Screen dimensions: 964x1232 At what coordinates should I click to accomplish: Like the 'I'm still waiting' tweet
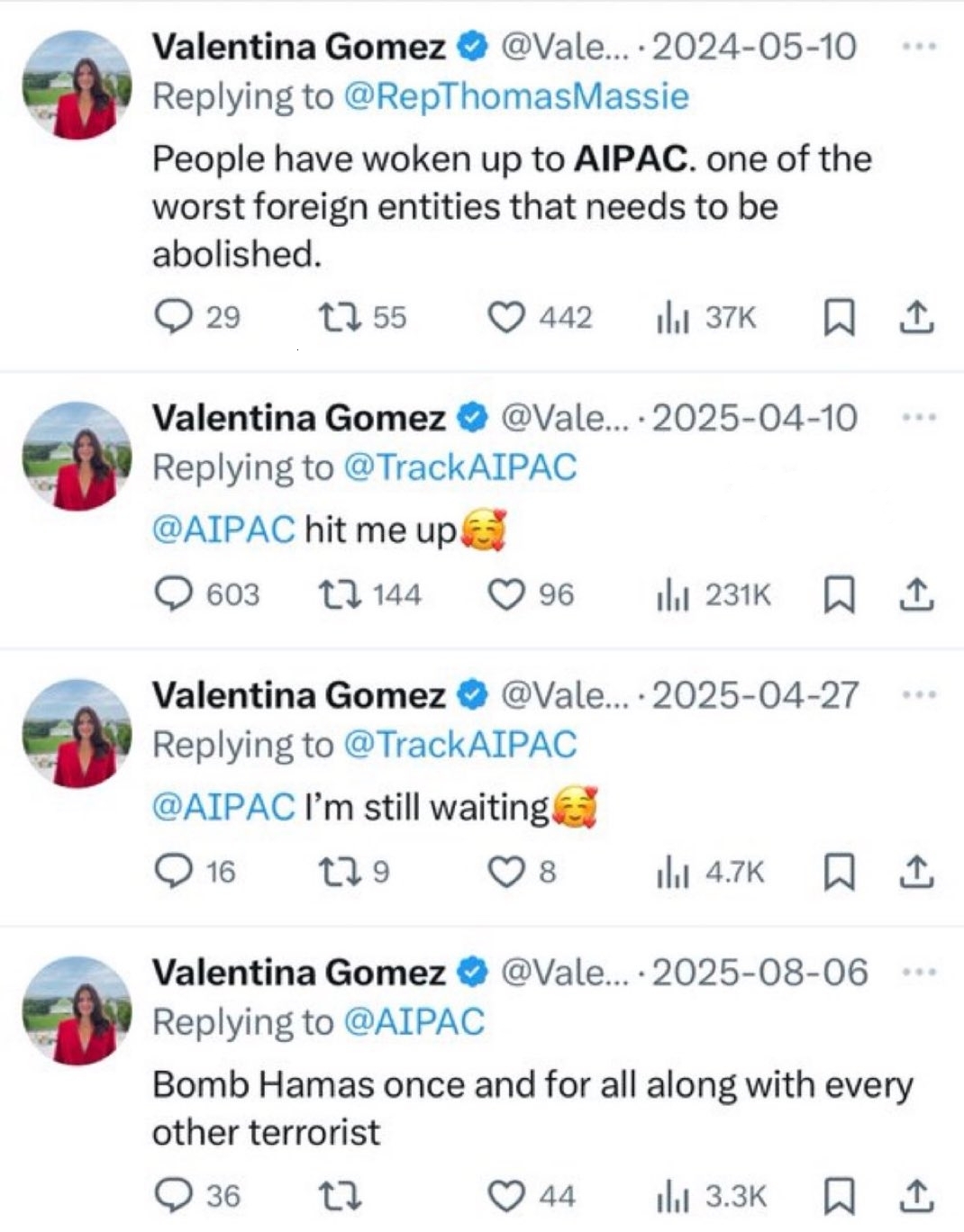pyautogui.click(x=505, y=872)
